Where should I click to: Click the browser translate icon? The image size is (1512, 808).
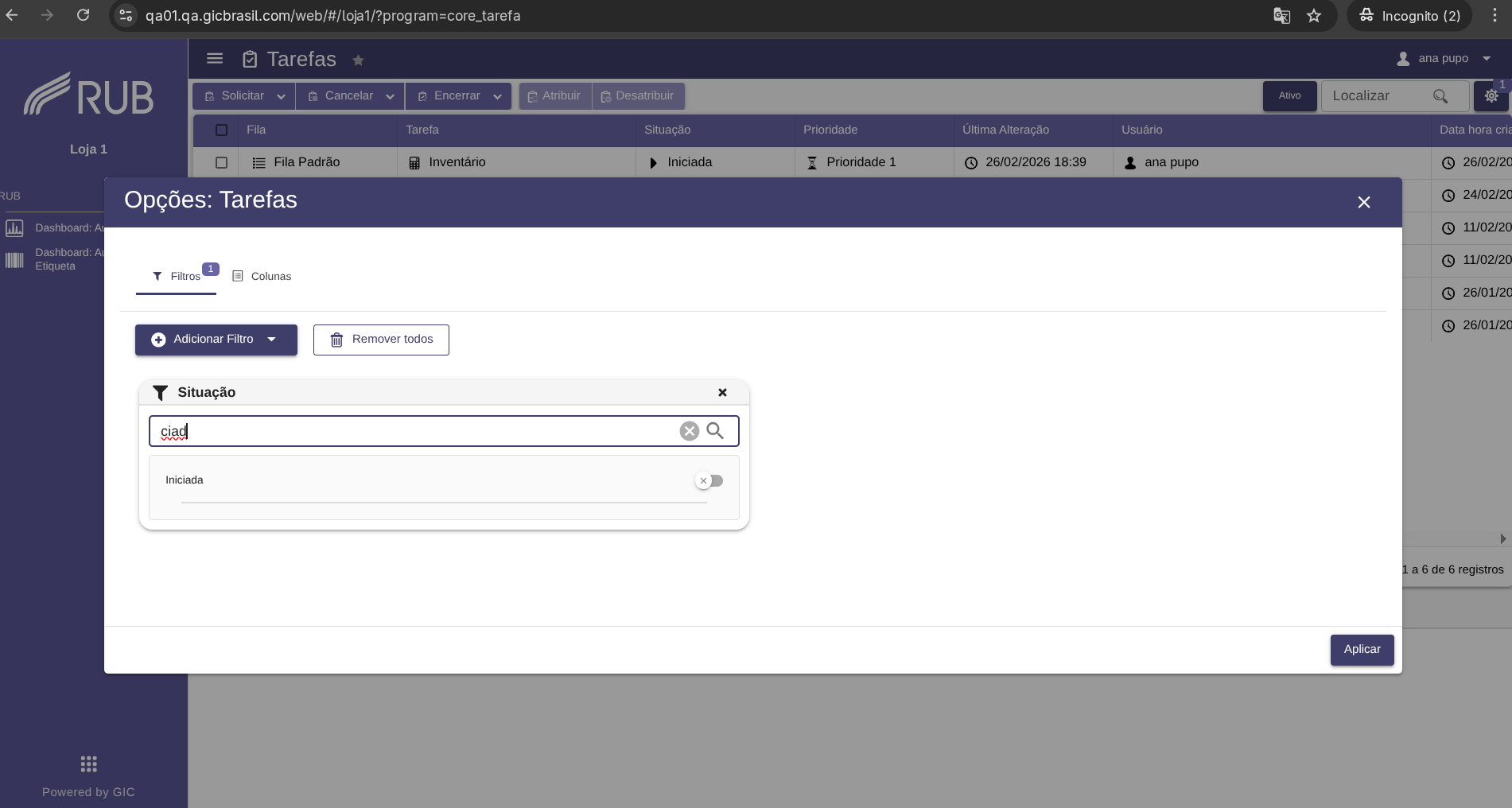pyautogui.click(x=1281, y=16)
